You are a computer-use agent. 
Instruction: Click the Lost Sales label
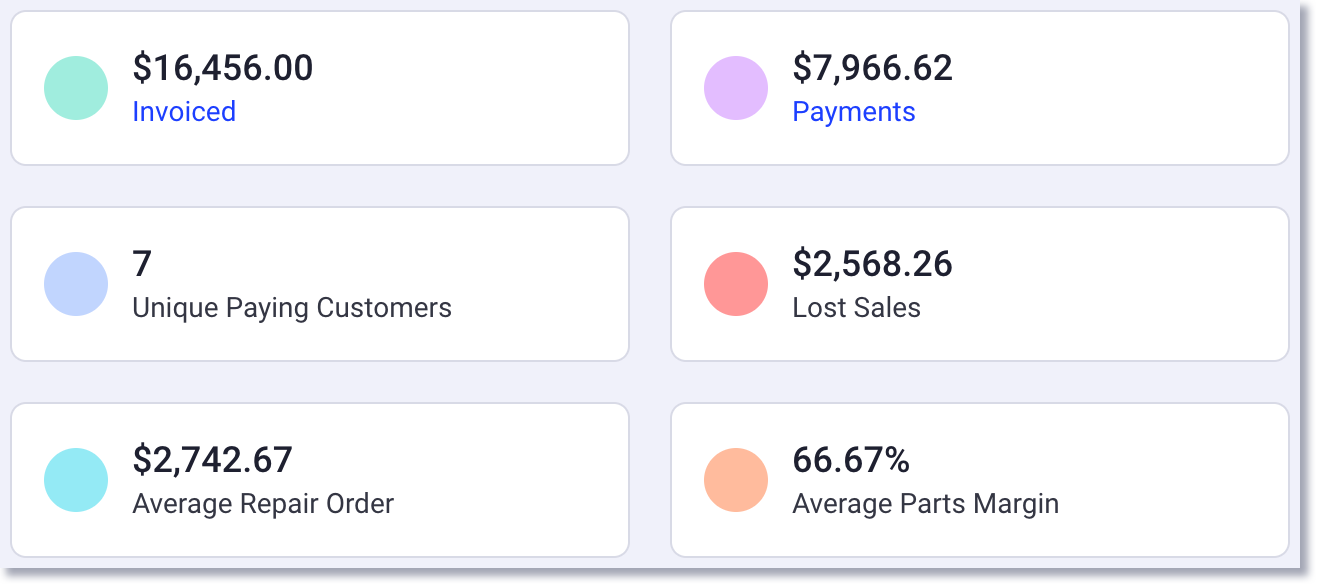[x=856, y=307]
